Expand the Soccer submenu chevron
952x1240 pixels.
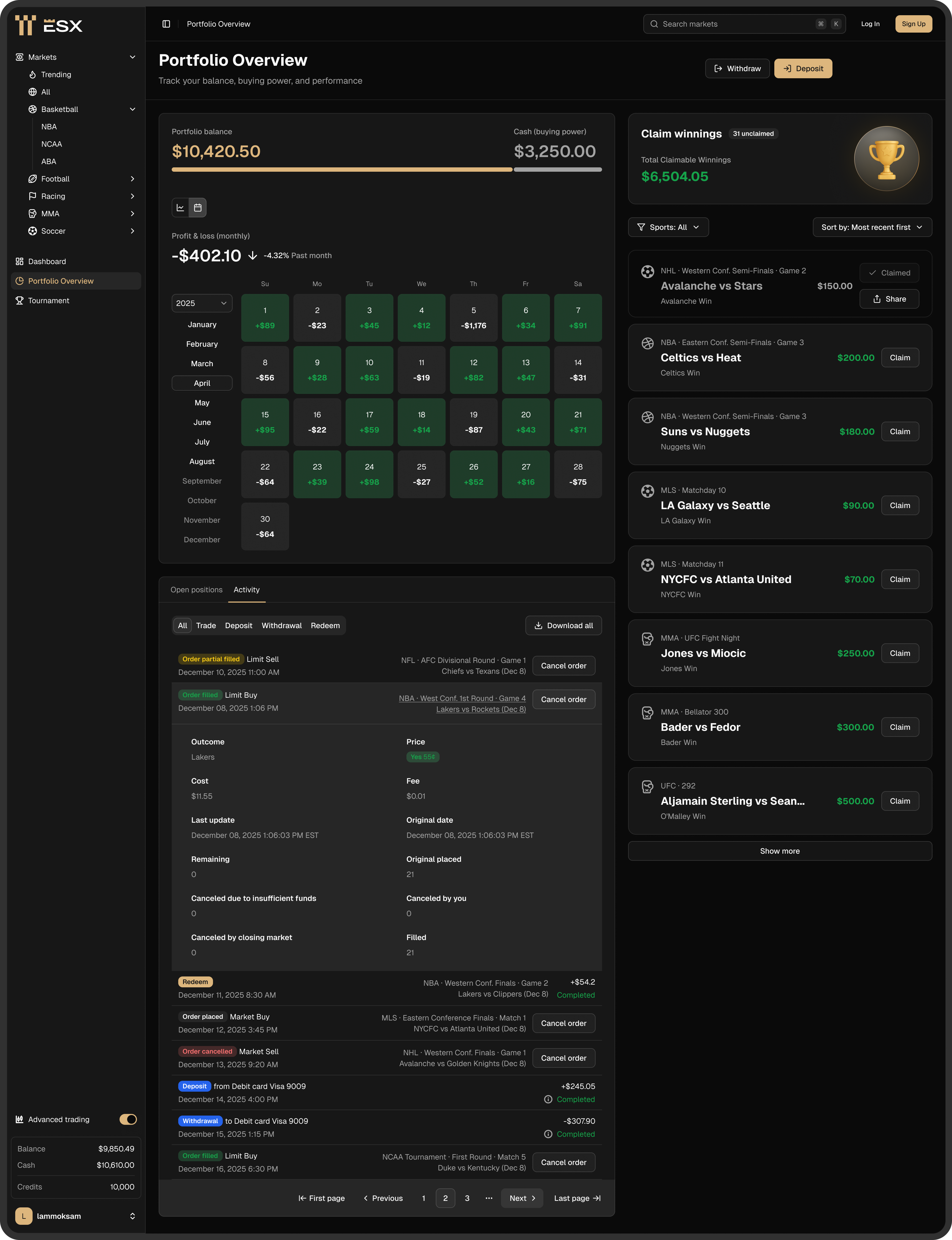(x=133, y=231)
